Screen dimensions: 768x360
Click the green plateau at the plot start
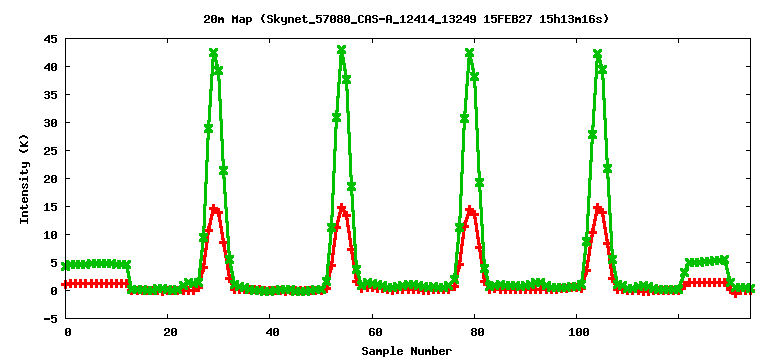pos(96,264)
